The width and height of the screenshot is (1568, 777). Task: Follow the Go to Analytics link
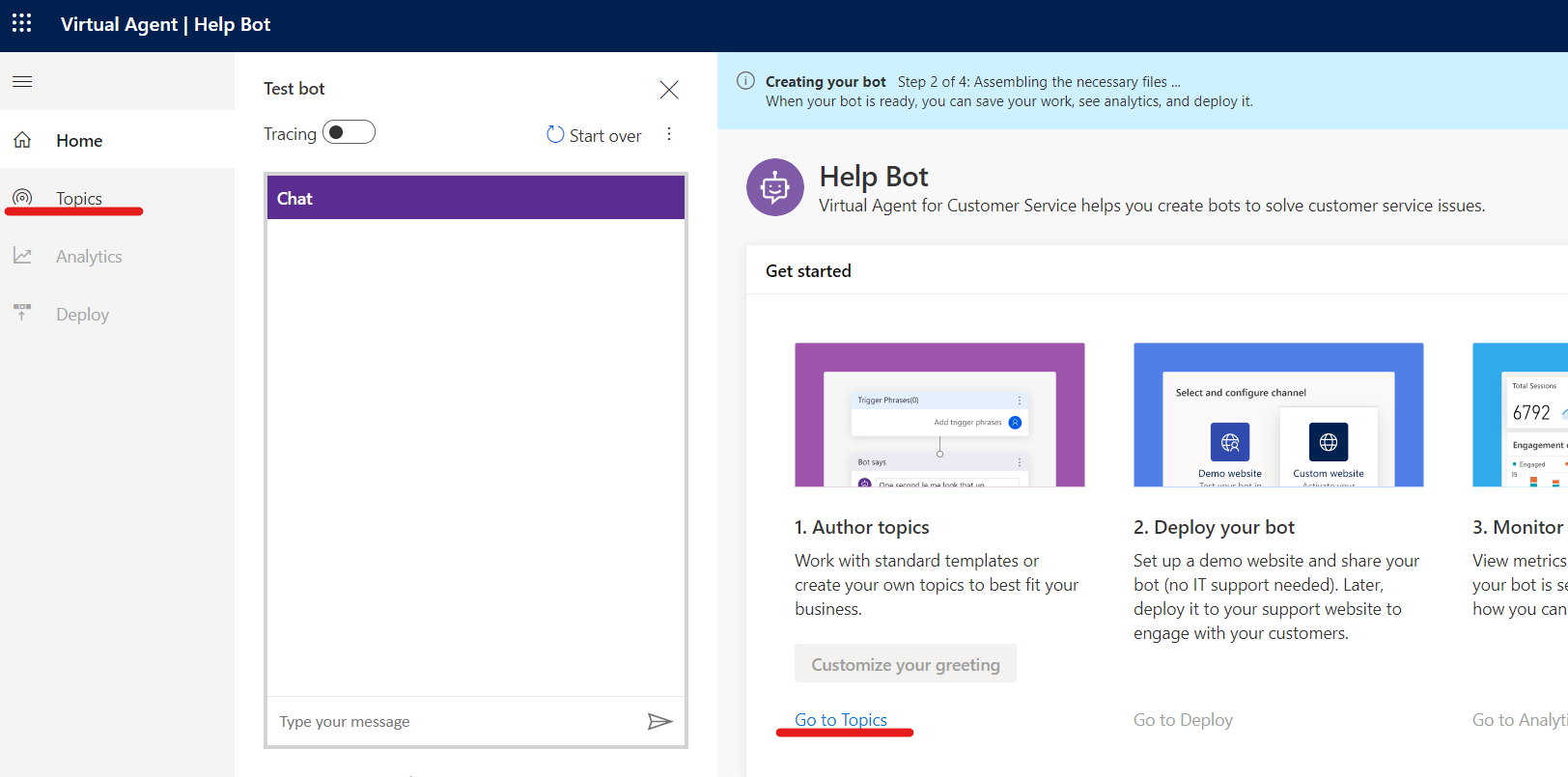[1520, 719]
